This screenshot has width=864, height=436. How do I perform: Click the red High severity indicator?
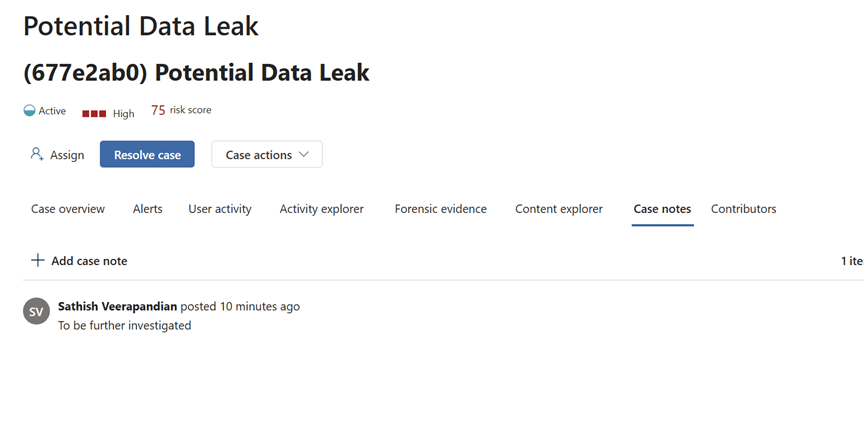(x=94, y=113)
